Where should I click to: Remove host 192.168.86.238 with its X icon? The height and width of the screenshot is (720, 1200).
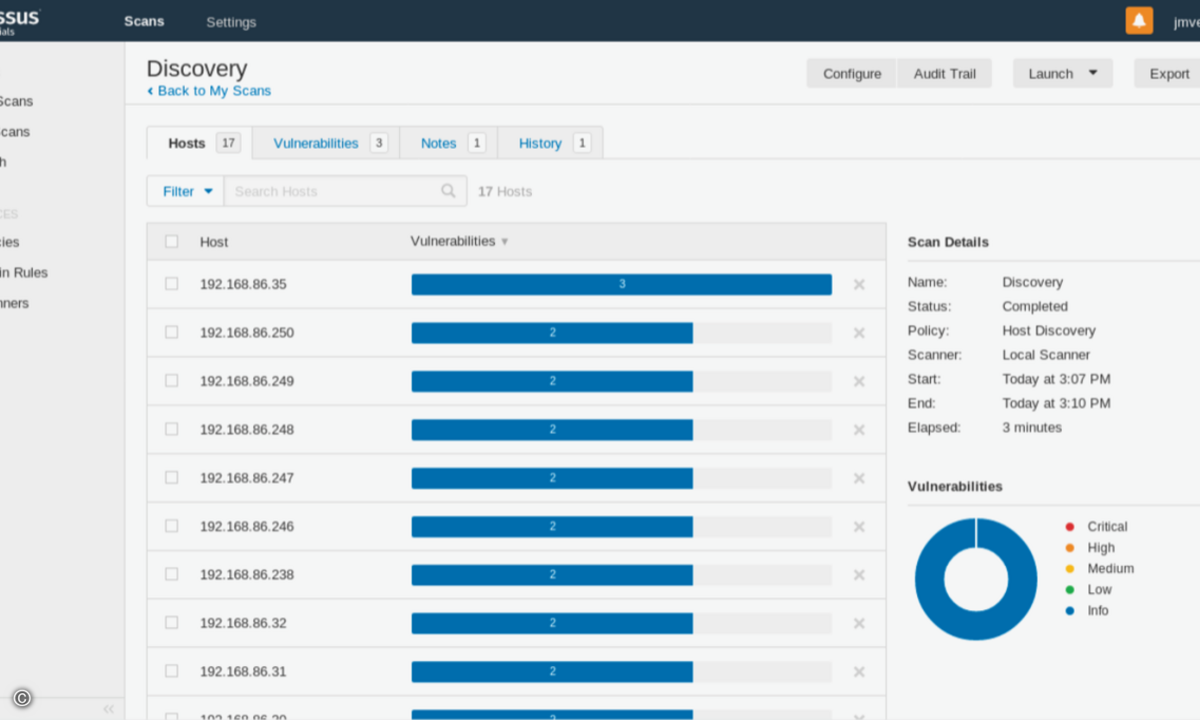[859, 575]
